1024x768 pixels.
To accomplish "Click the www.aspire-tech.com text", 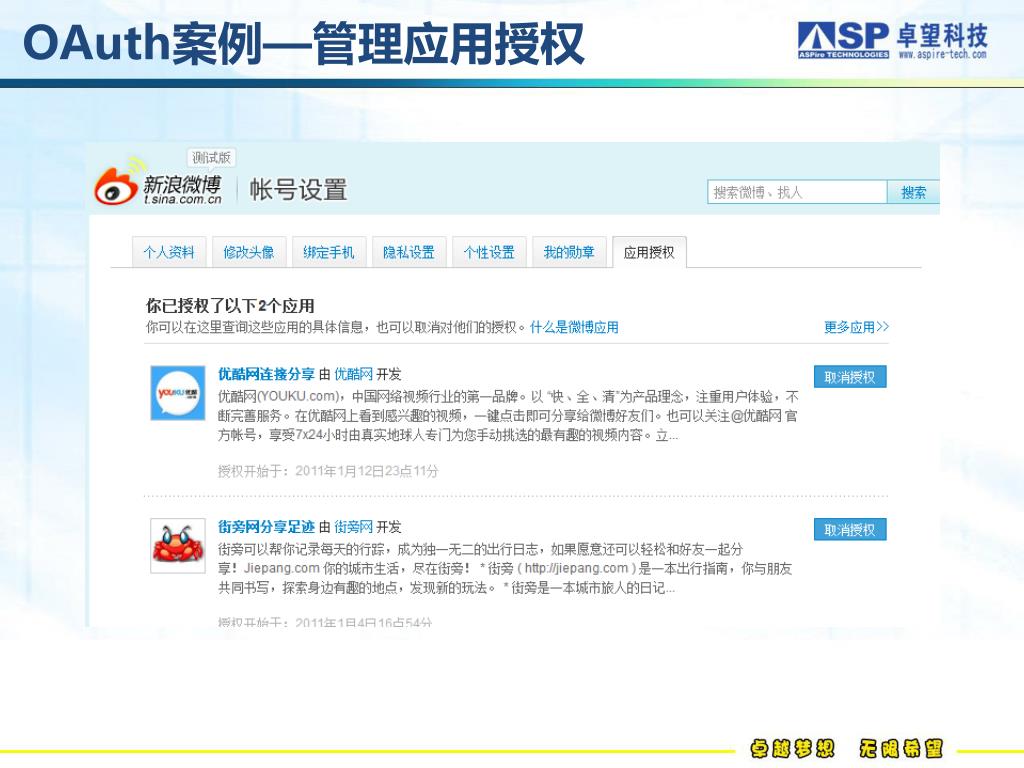I will (942, 54).
